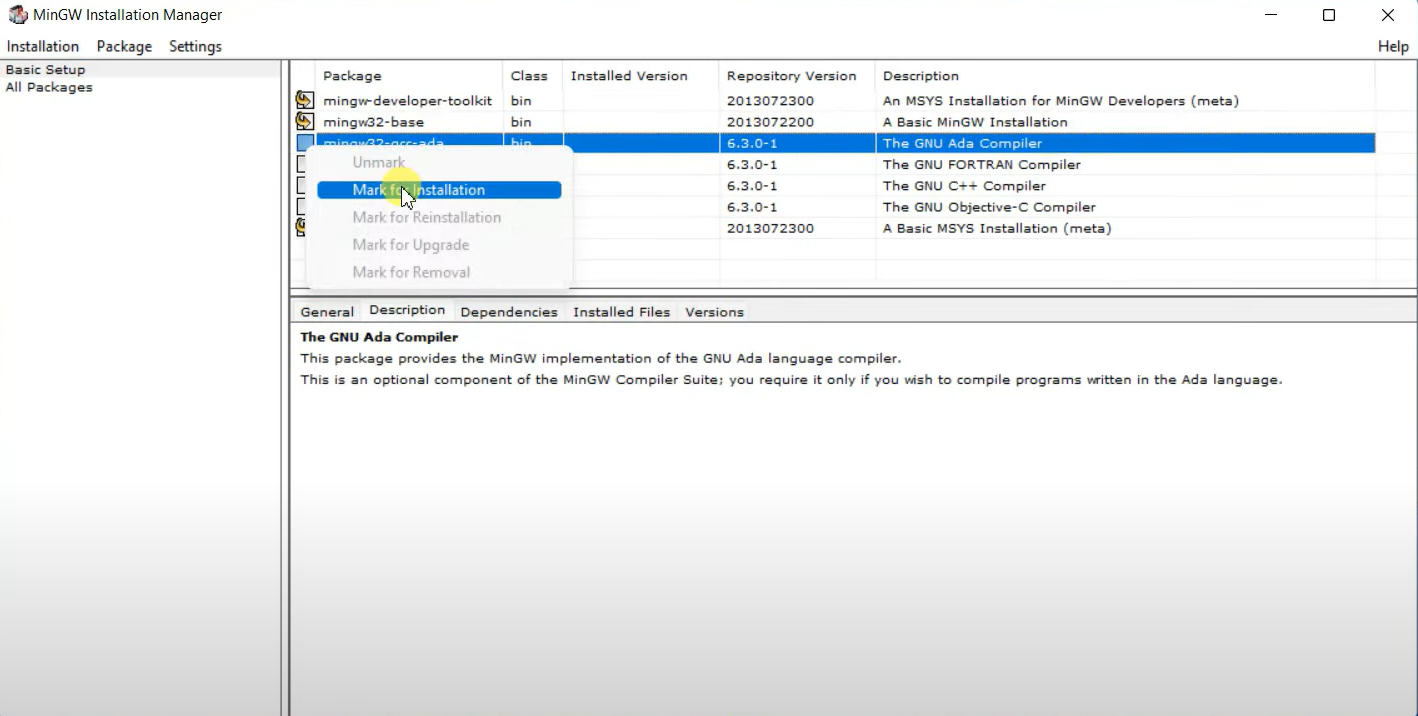Viewport: 1418px width, 716px height.
Task: Click the mingw-developer-toolkit marked package icon
Action: pyautogui.click(x=304, y=100)
